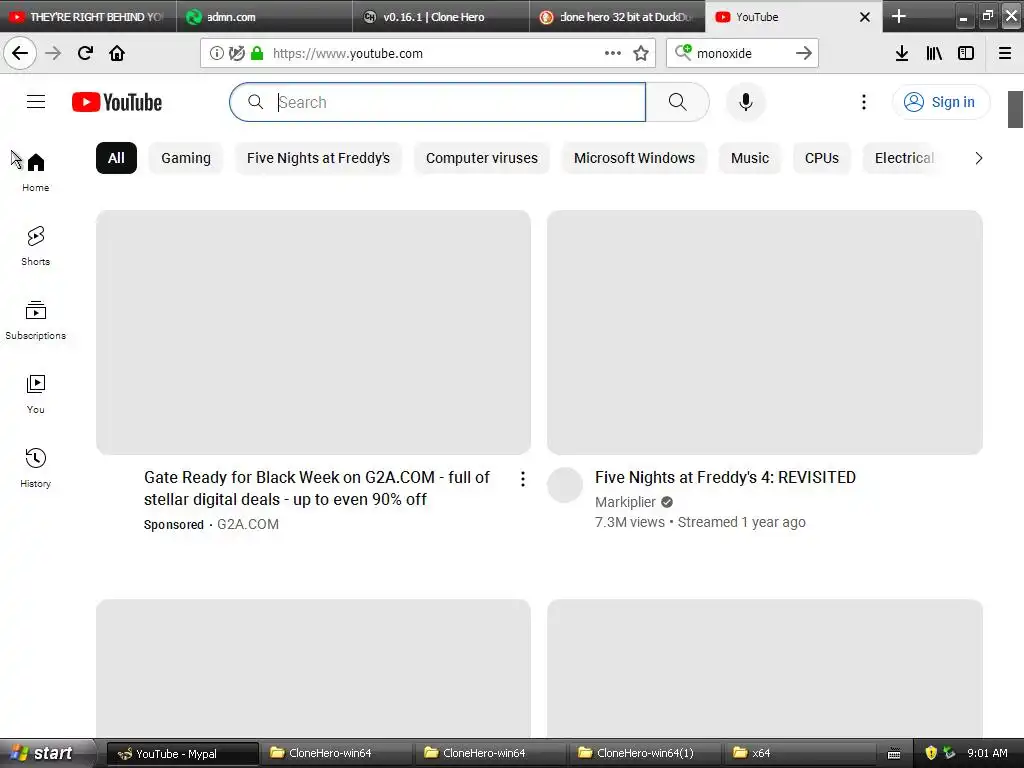Open the G2A sponsored video thumbnail

pos(313,332)
